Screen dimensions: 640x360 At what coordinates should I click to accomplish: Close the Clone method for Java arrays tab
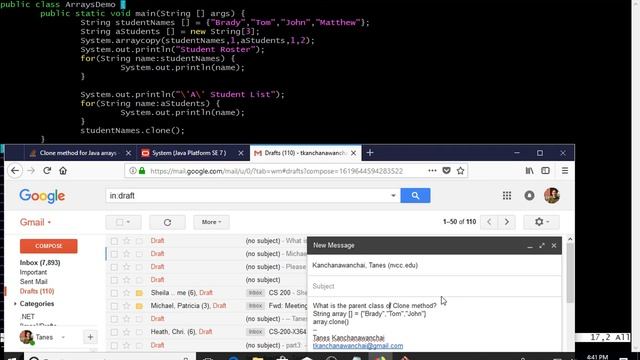pyautogui.click(x=128, y=153)
